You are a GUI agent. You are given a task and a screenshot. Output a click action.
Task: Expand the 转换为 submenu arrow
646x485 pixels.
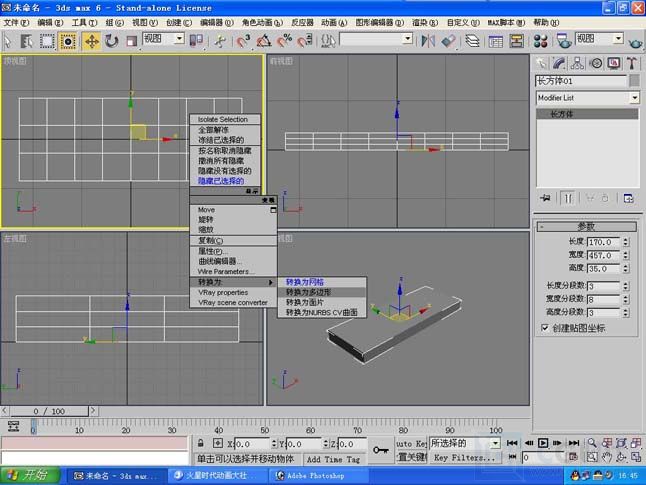(x=271, y=282)
